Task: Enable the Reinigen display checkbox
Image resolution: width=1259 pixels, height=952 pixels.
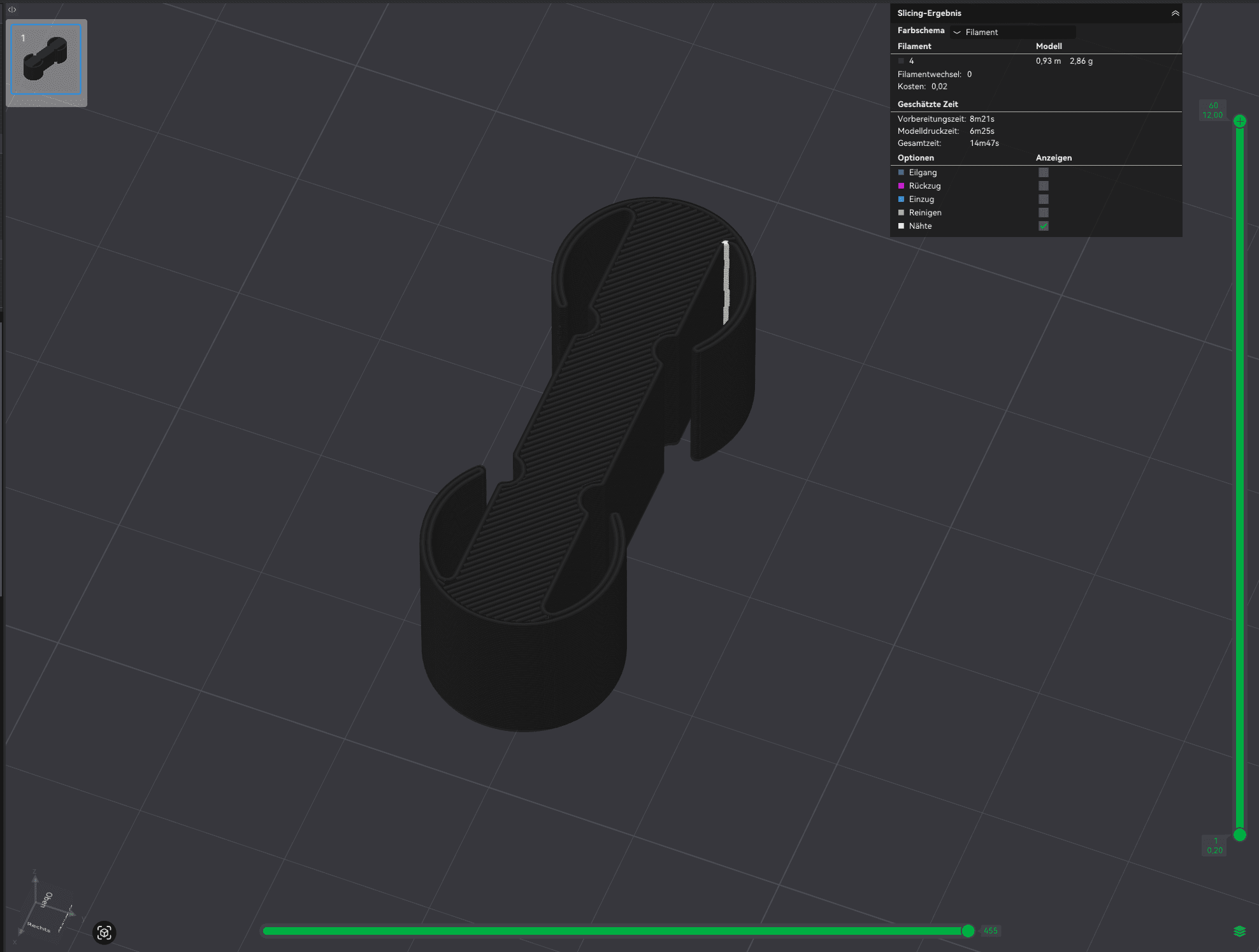Action: click(1043, 213)
